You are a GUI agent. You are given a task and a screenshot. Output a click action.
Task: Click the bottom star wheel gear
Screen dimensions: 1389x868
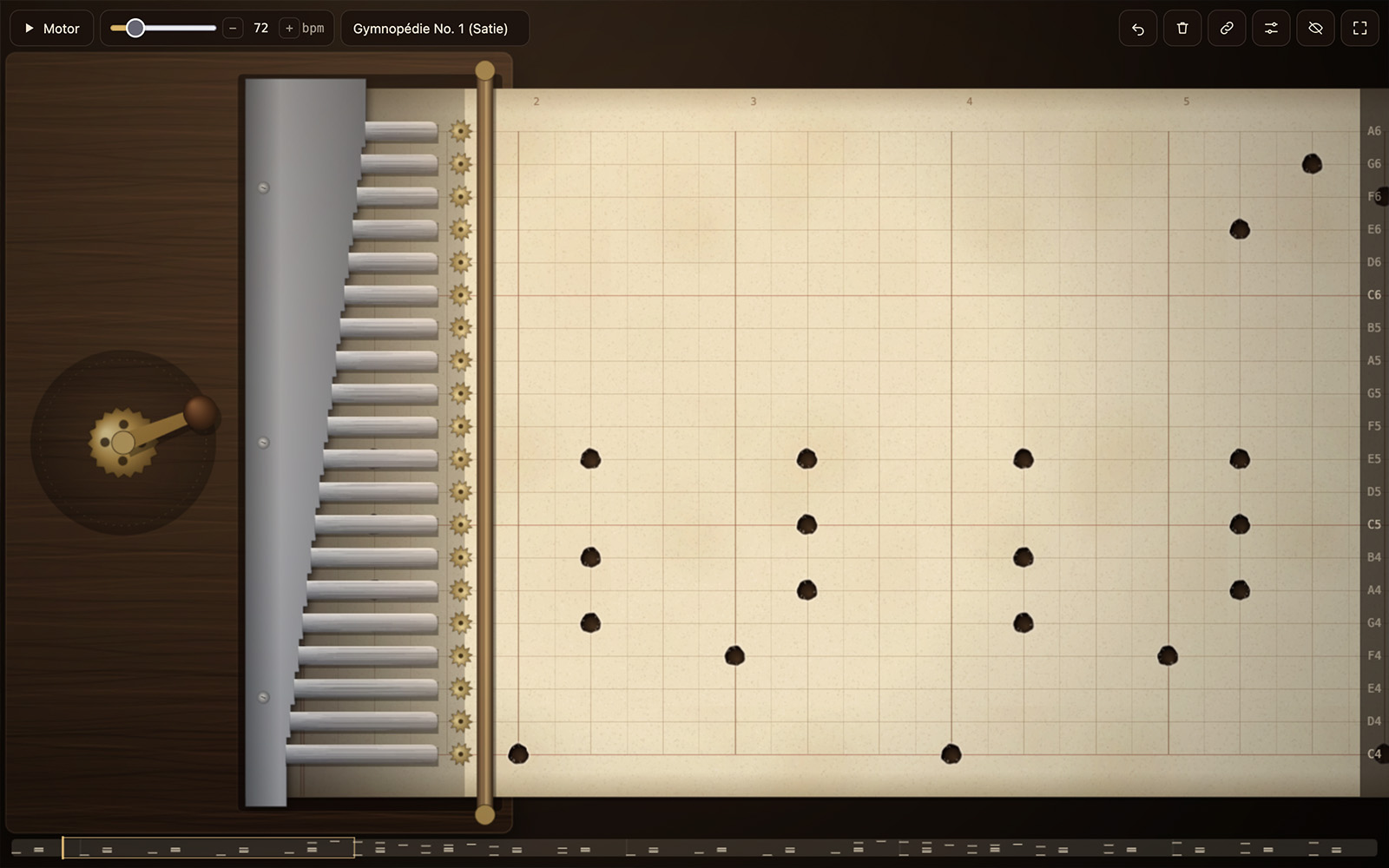tap(461, 753)
